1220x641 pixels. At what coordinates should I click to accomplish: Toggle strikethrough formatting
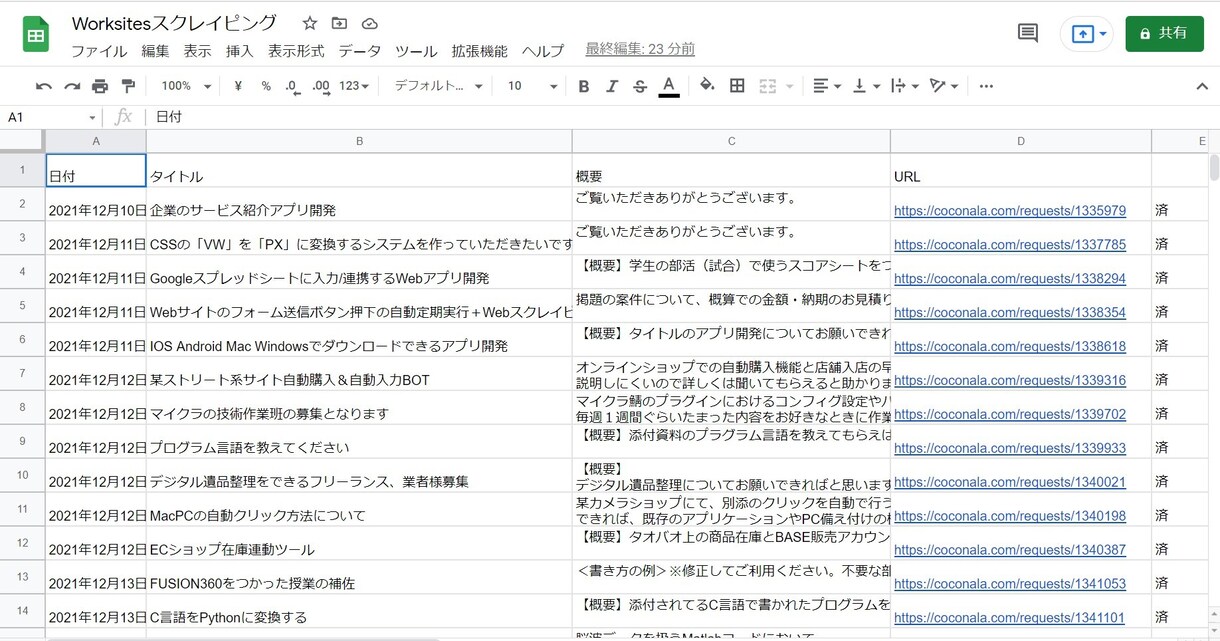pos(640,86)
